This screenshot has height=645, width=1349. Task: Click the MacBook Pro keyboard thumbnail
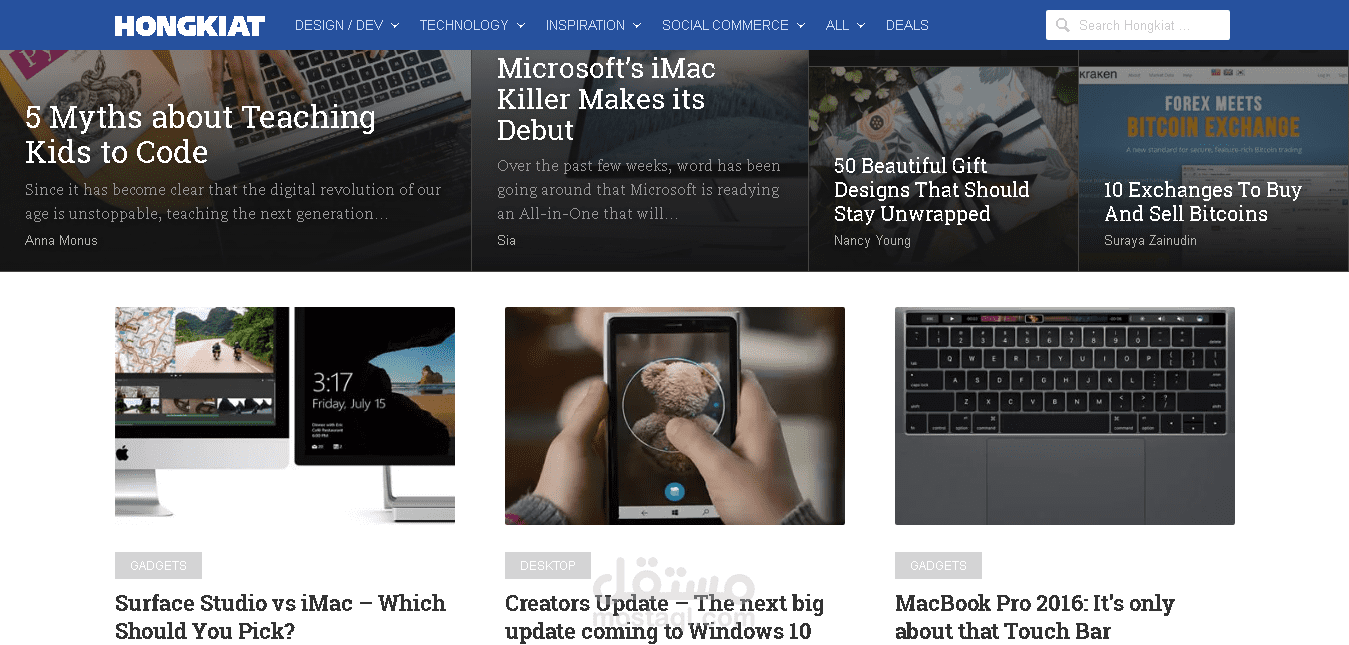pyautogui.click(x=1065, y=415)
